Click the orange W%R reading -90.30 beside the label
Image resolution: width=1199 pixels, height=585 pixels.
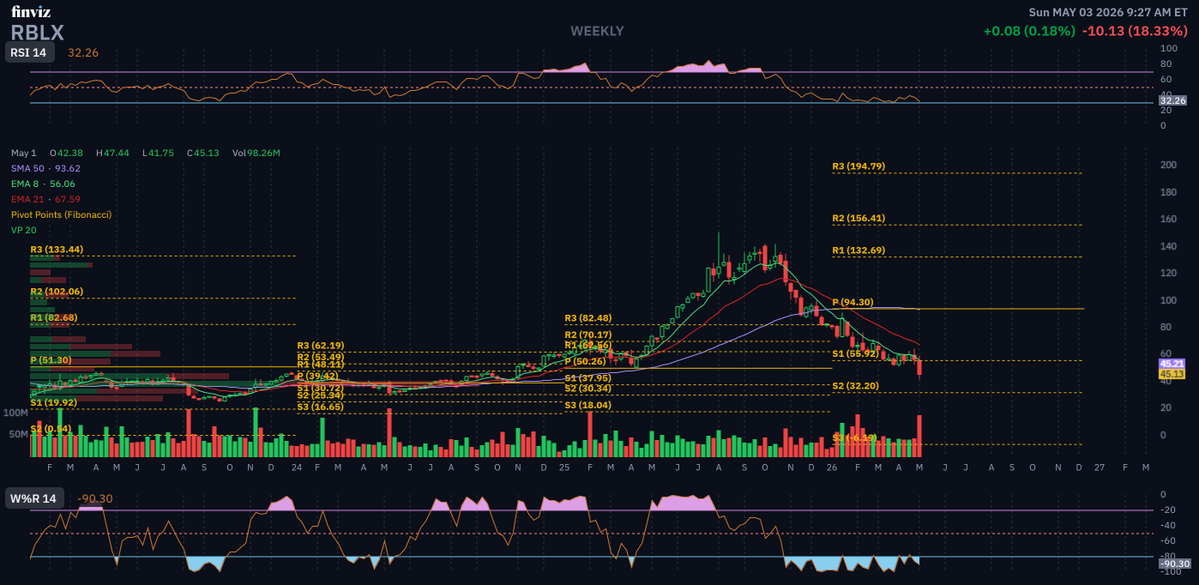93,499
